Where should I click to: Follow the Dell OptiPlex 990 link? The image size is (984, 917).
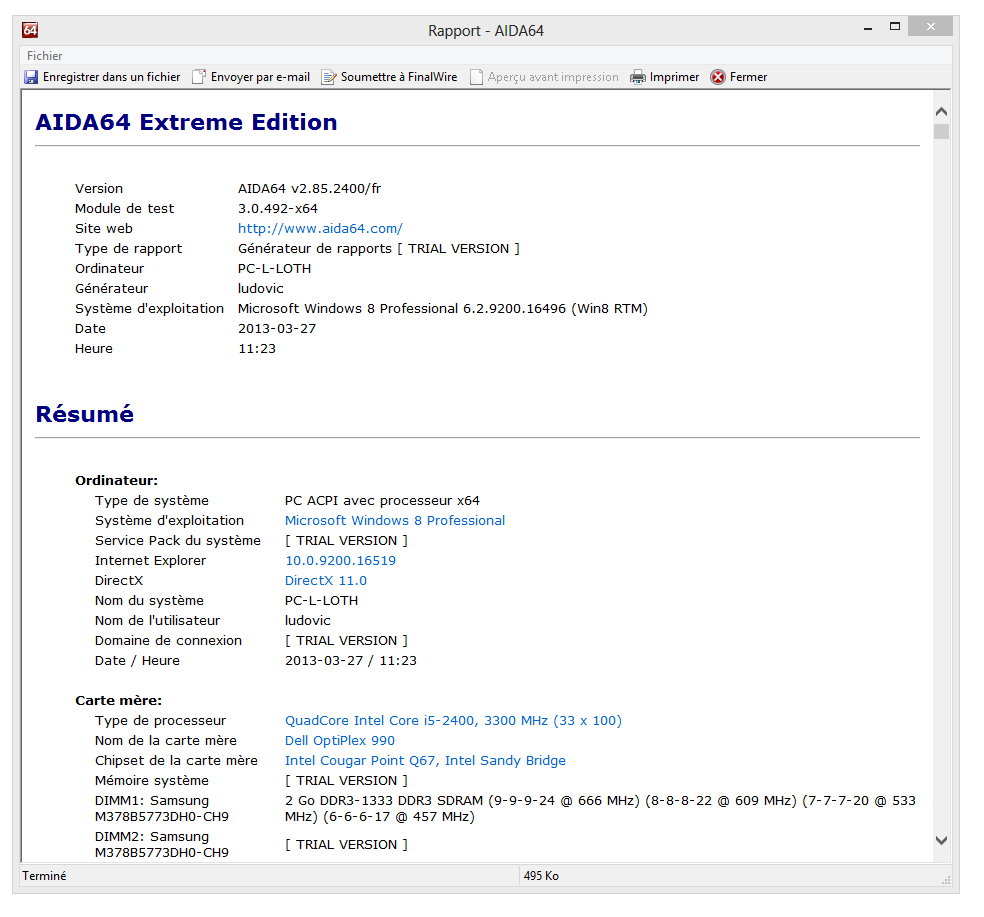point(340,741)
